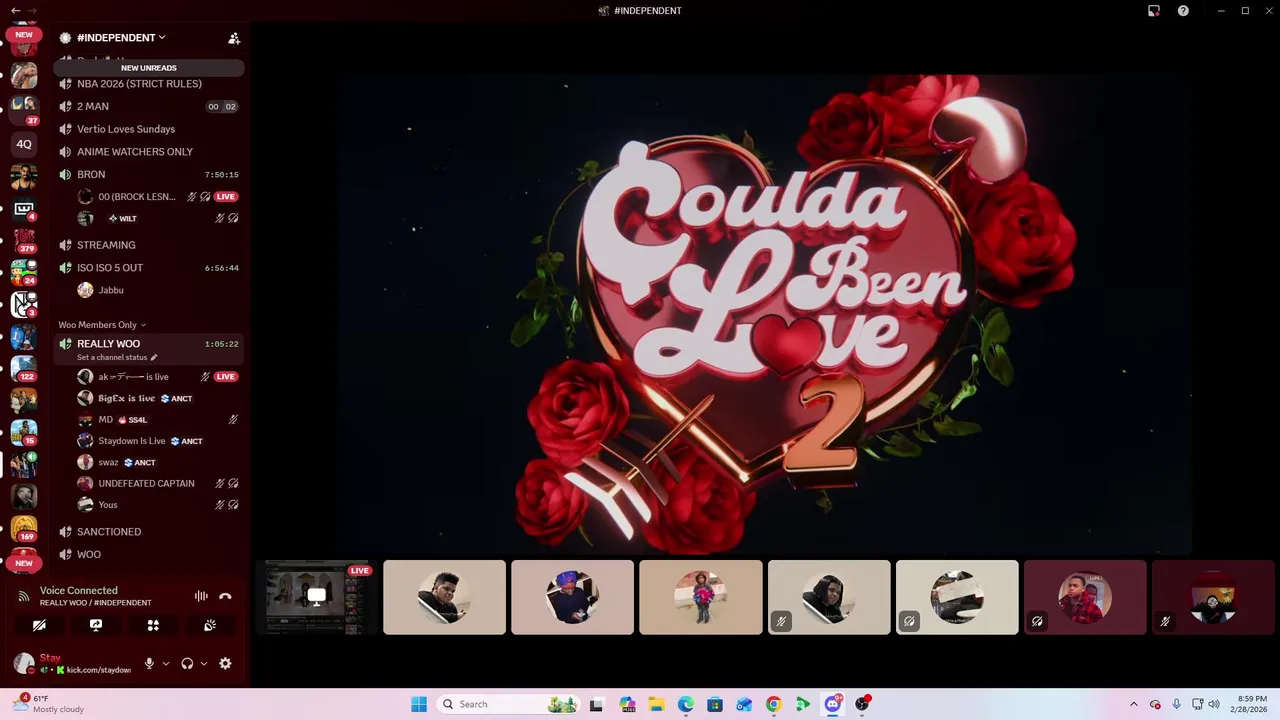The image size is (1280, 720).
Task: Open the Stay user profile avatar
Action: [24, 663]
